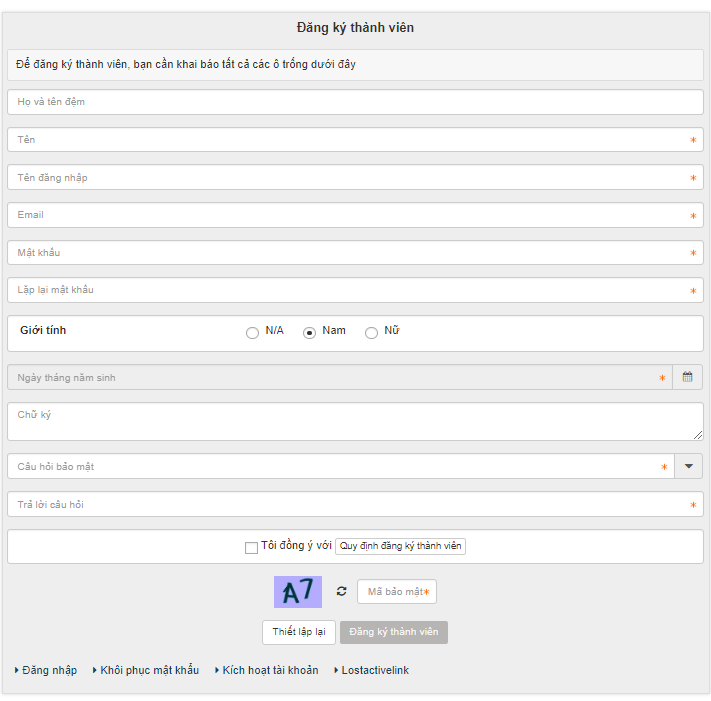
Task: Tick the Tôi đồng ý với checkbox
Action: (251, 547)
